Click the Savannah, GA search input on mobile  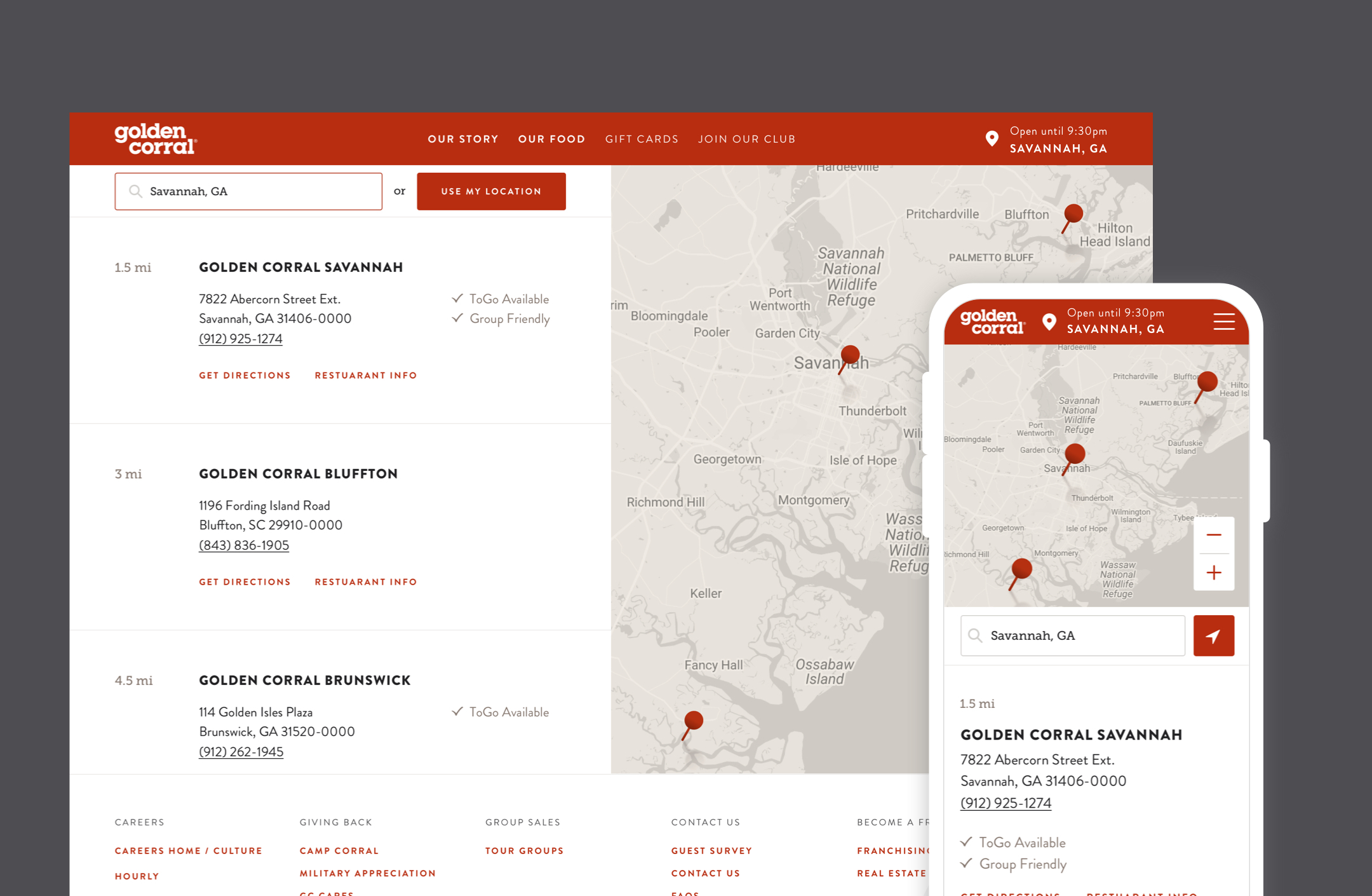1072,635
